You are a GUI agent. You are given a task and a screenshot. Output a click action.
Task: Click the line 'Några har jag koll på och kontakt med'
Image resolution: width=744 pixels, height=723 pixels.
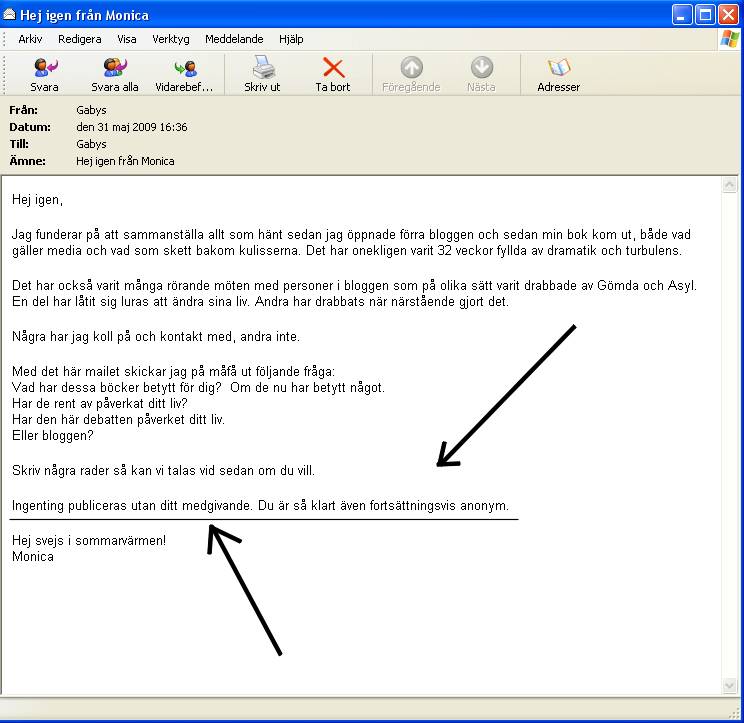(122, 337)
